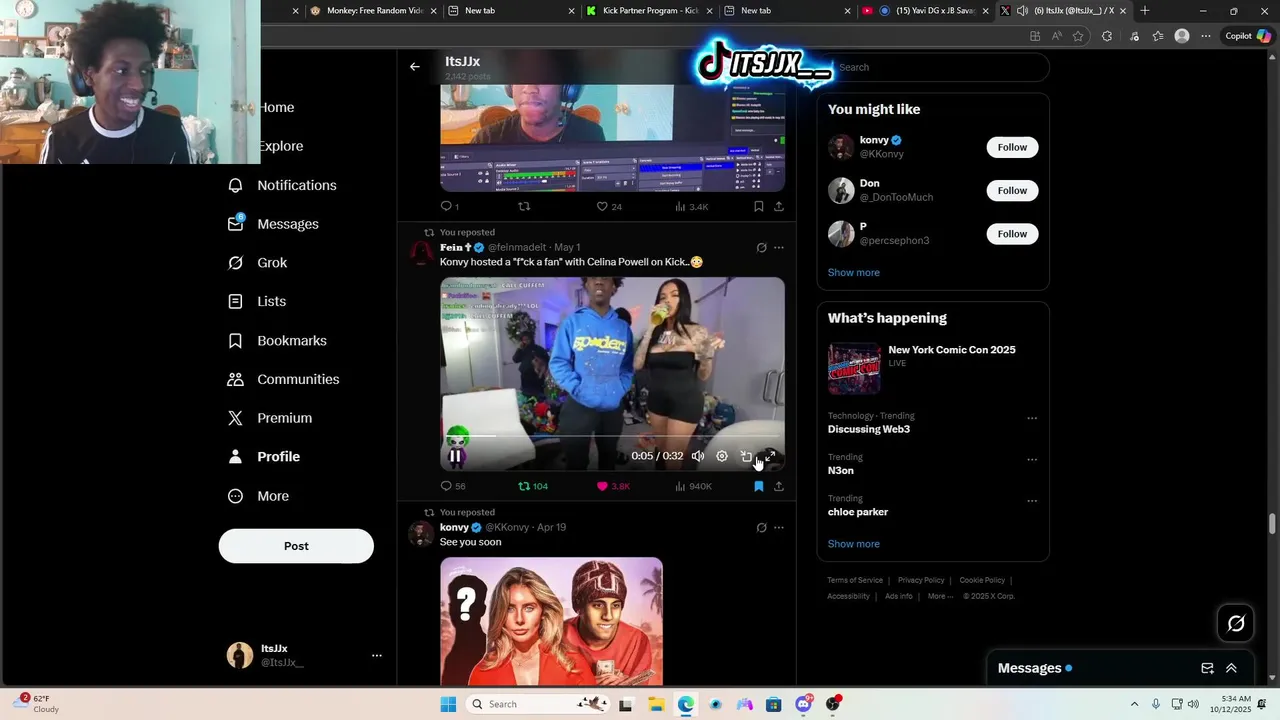Compose new message in Messages drawer
The height and width of the screenshot is (720, 1280).
pos(1207,668)
